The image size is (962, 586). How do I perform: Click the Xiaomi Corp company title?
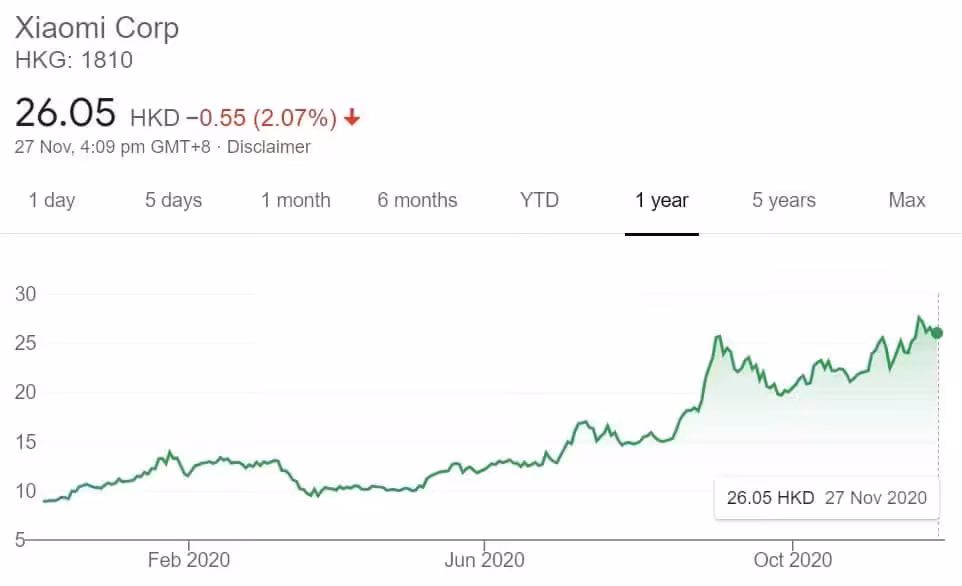coord(97,28)
